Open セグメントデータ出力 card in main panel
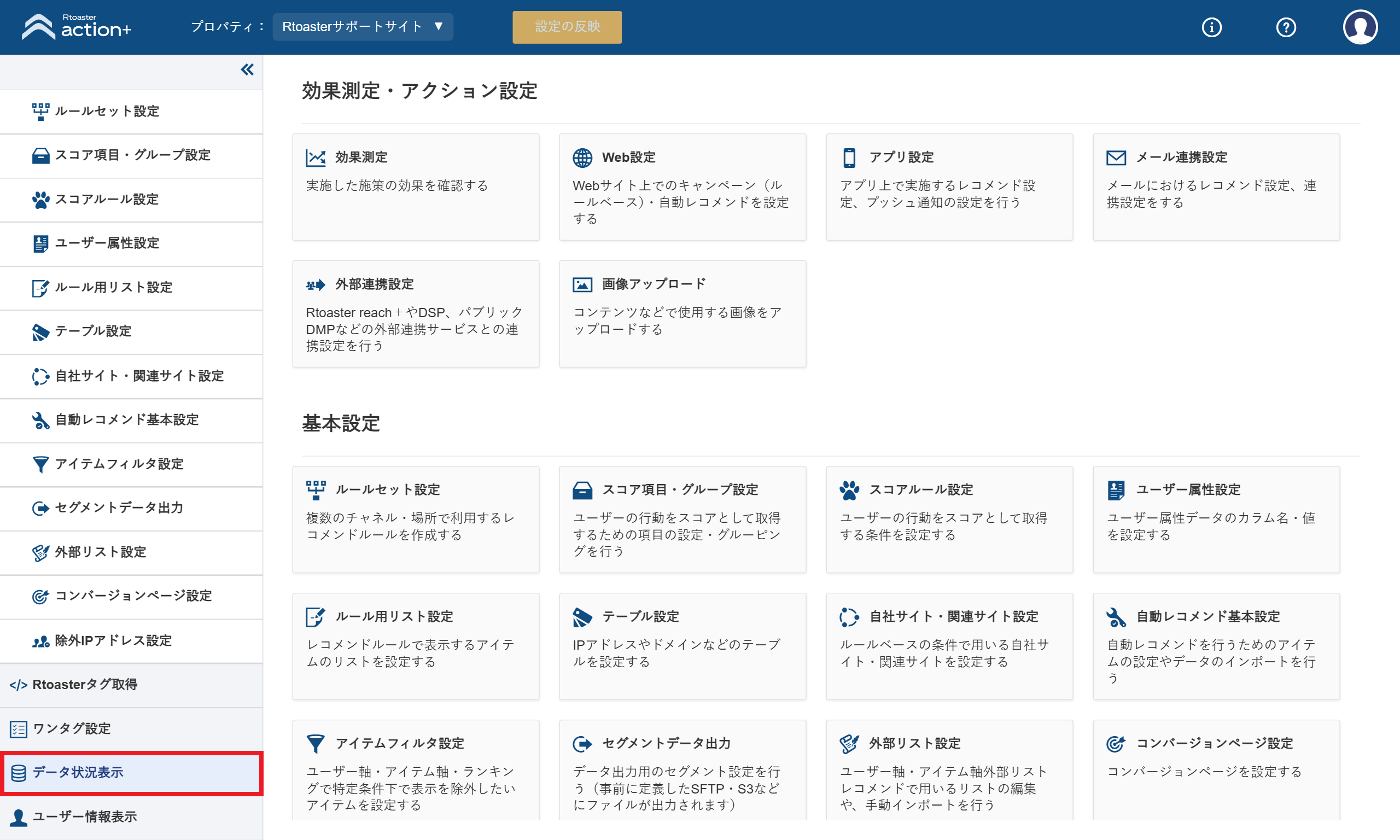Image resolution: width=1400 pixels, height=840 pixels. (x=682, y=771)
